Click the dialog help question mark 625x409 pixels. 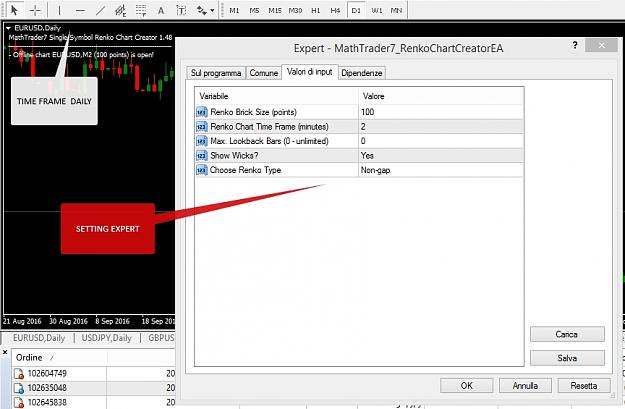tap(575, 45)
